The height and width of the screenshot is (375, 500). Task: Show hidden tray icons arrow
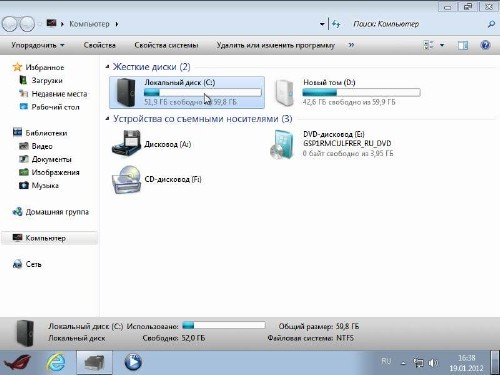coord(403,363)
